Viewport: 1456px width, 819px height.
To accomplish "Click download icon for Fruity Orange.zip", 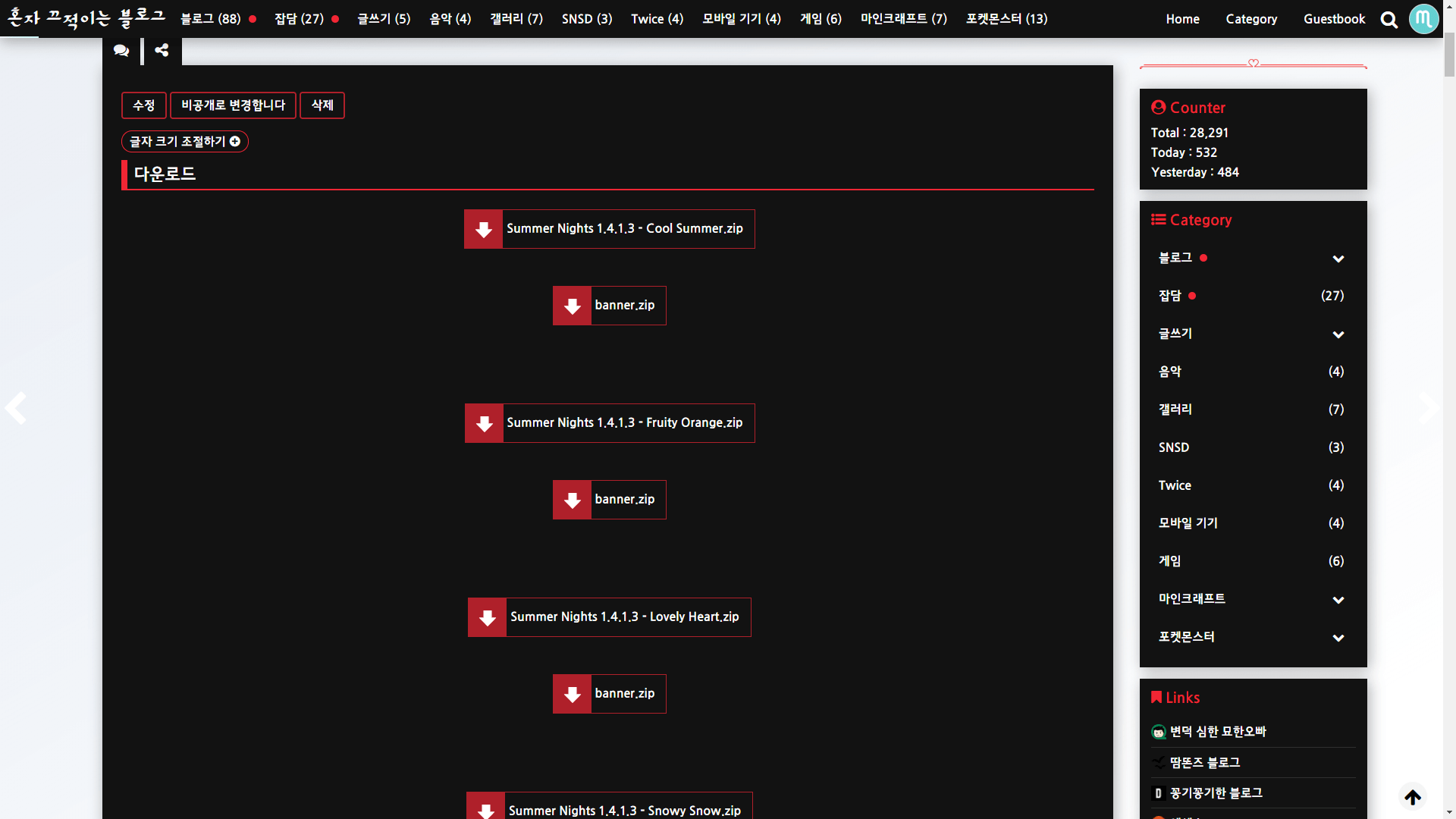I will tap(485, 423).
